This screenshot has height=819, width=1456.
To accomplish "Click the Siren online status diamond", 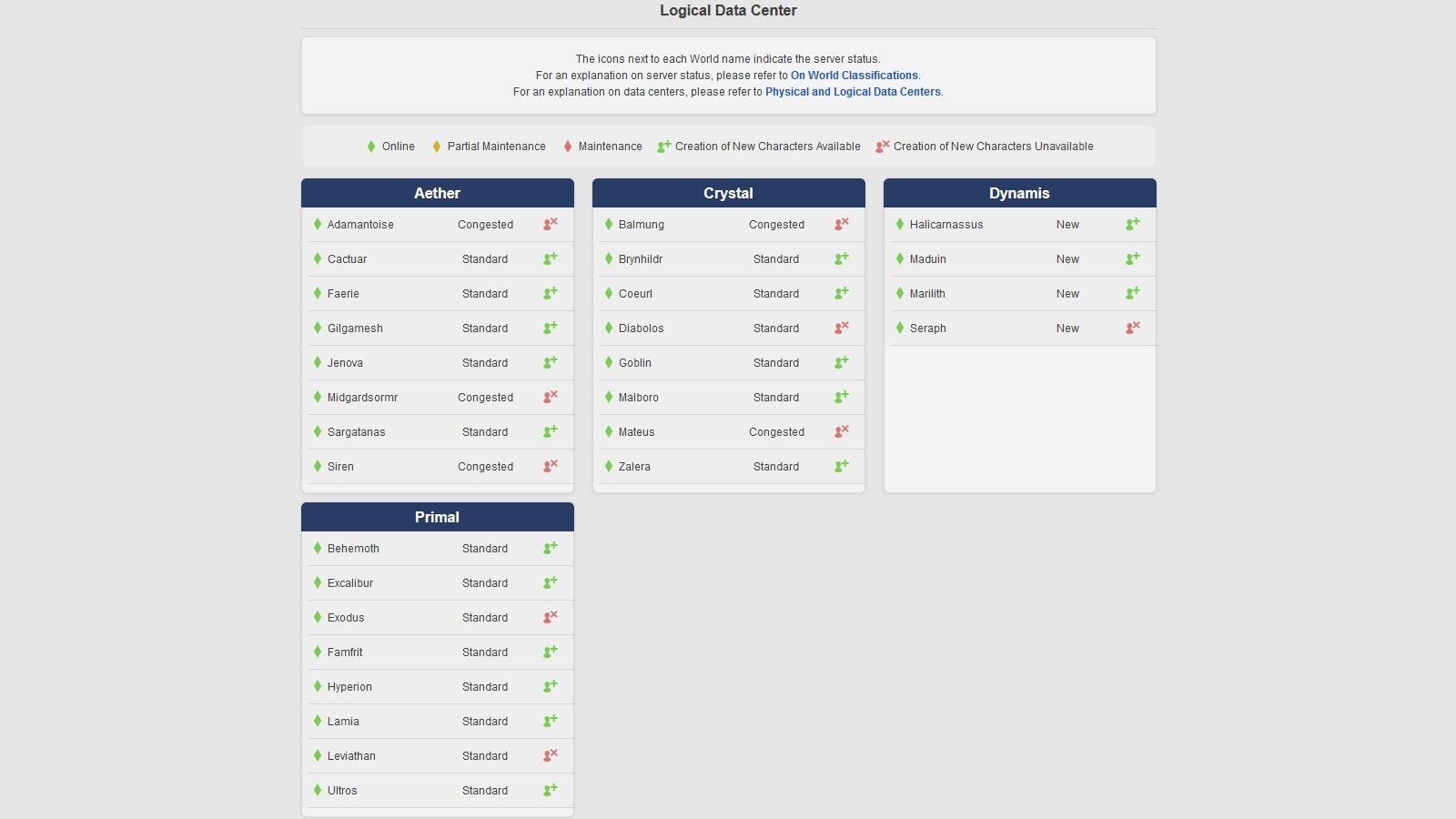I will 318,466.
